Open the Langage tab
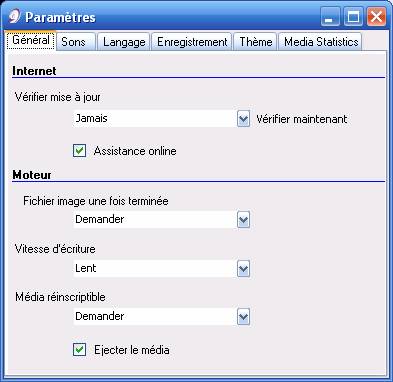Viewport: 393px width, 382px height. click(124, 42)
